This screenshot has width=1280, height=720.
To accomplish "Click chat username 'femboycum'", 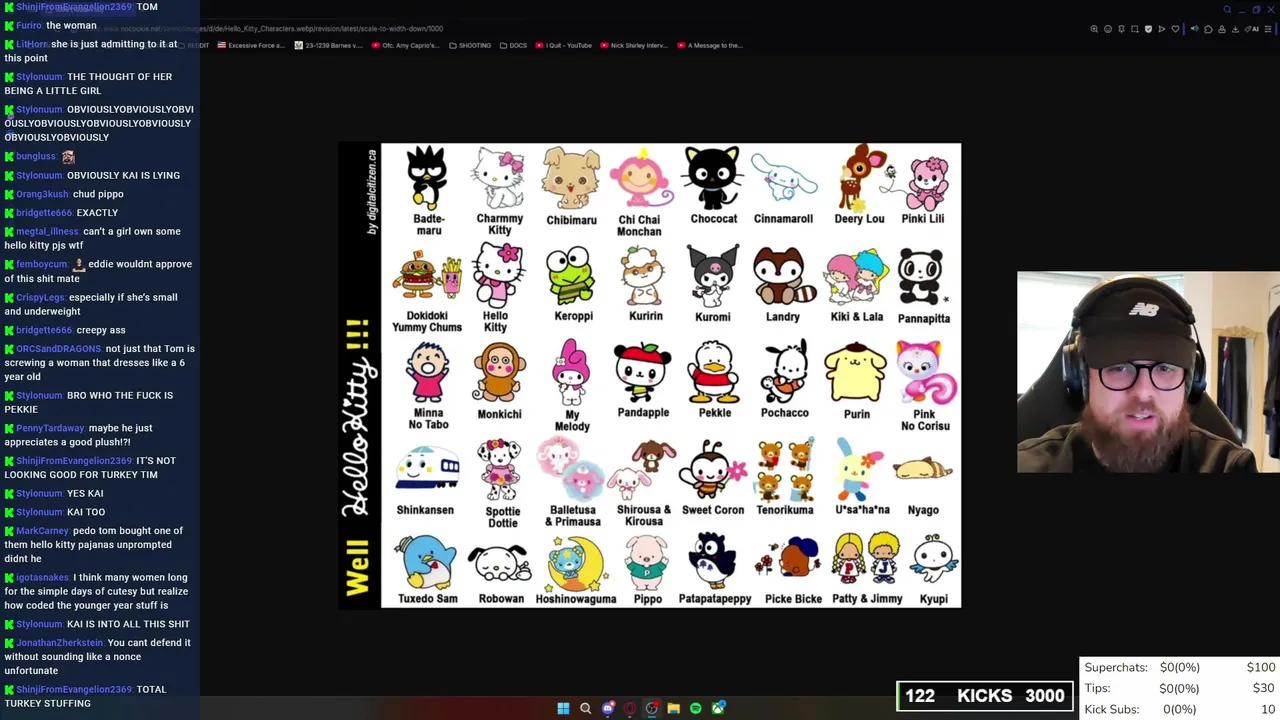I will [x=42, y=264].
